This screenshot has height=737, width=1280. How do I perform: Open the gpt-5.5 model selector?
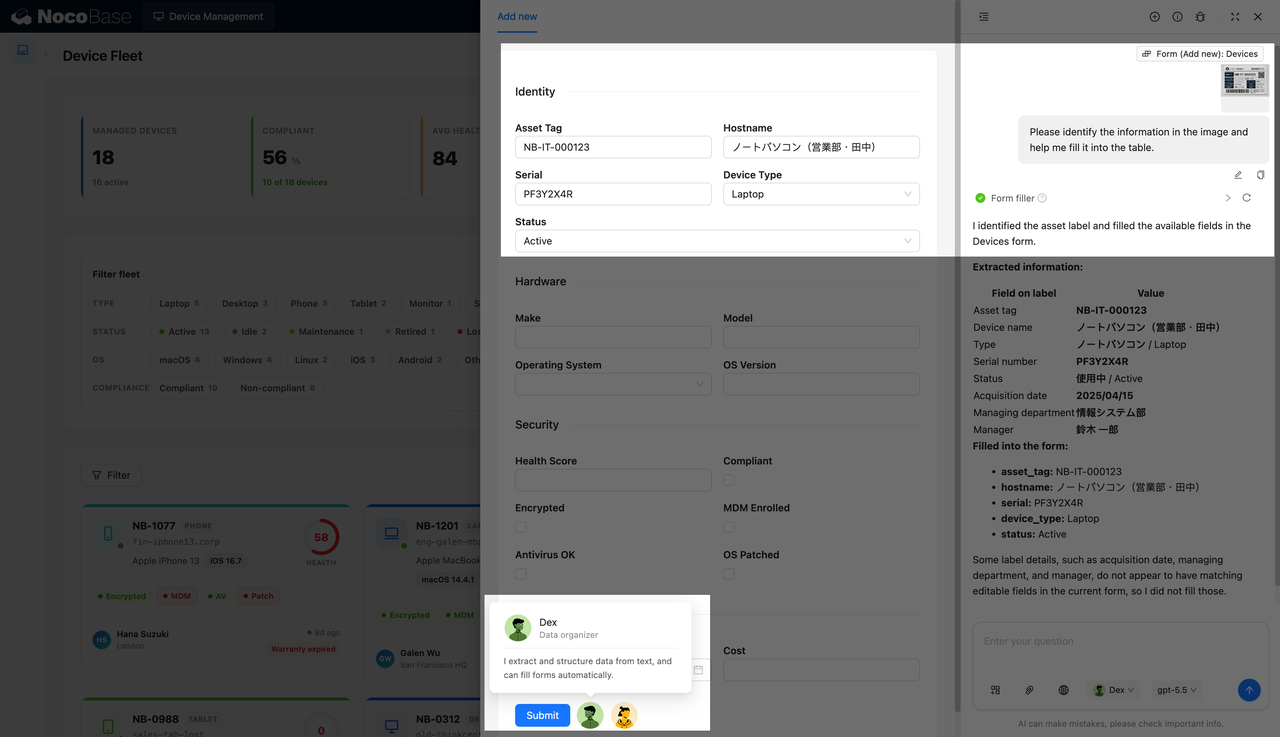(1177, 690)
